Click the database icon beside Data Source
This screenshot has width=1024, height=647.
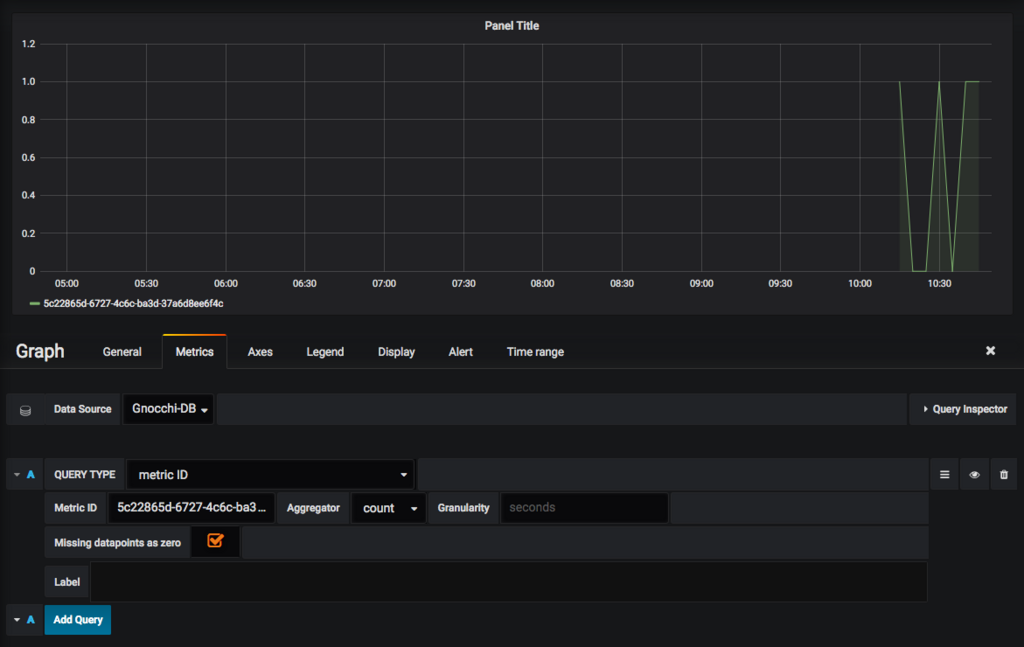click(25, 410)
